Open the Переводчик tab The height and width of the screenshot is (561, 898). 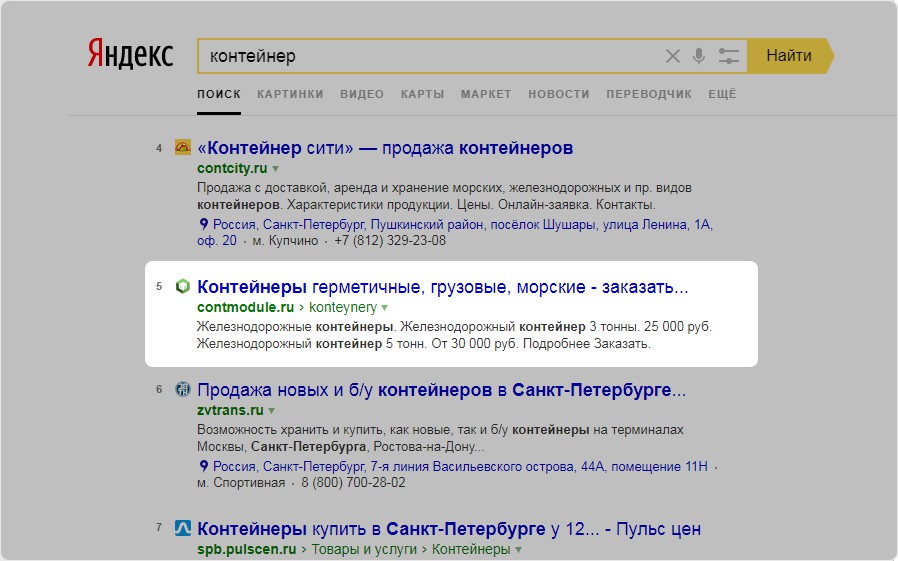[649, 94]
